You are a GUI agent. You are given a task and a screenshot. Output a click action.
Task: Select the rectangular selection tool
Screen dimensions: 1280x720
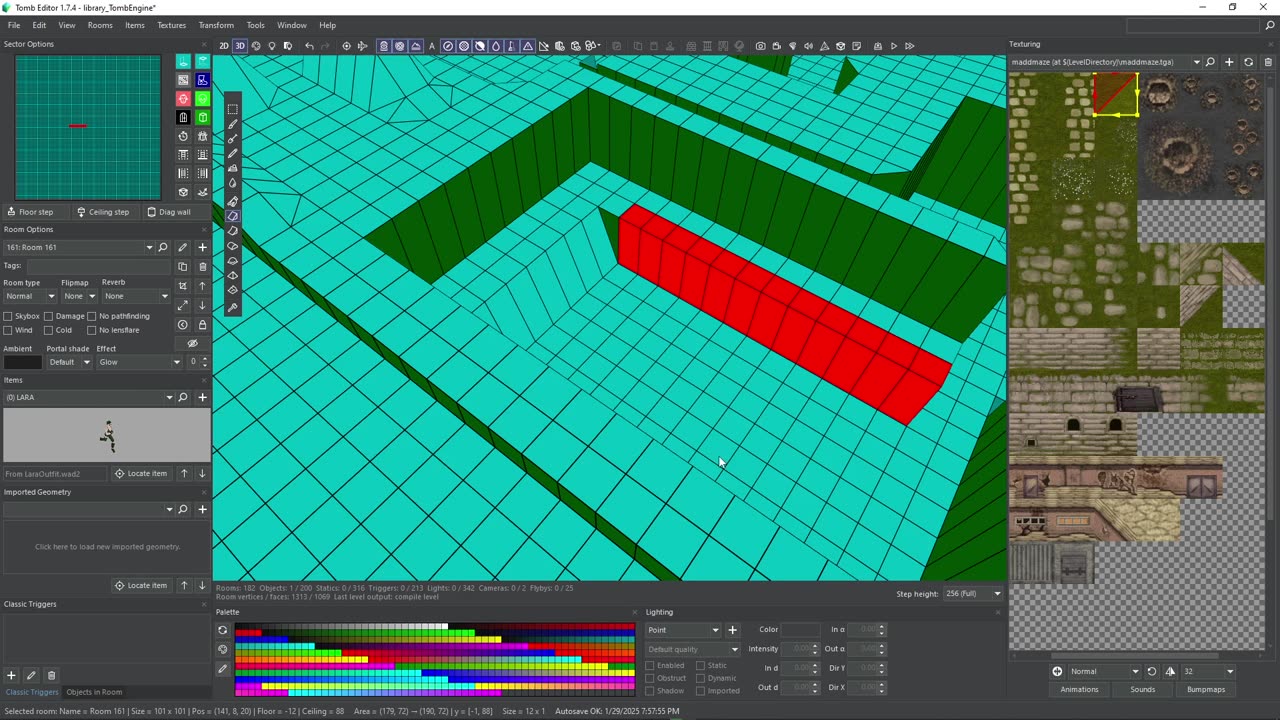coord(233,110)
